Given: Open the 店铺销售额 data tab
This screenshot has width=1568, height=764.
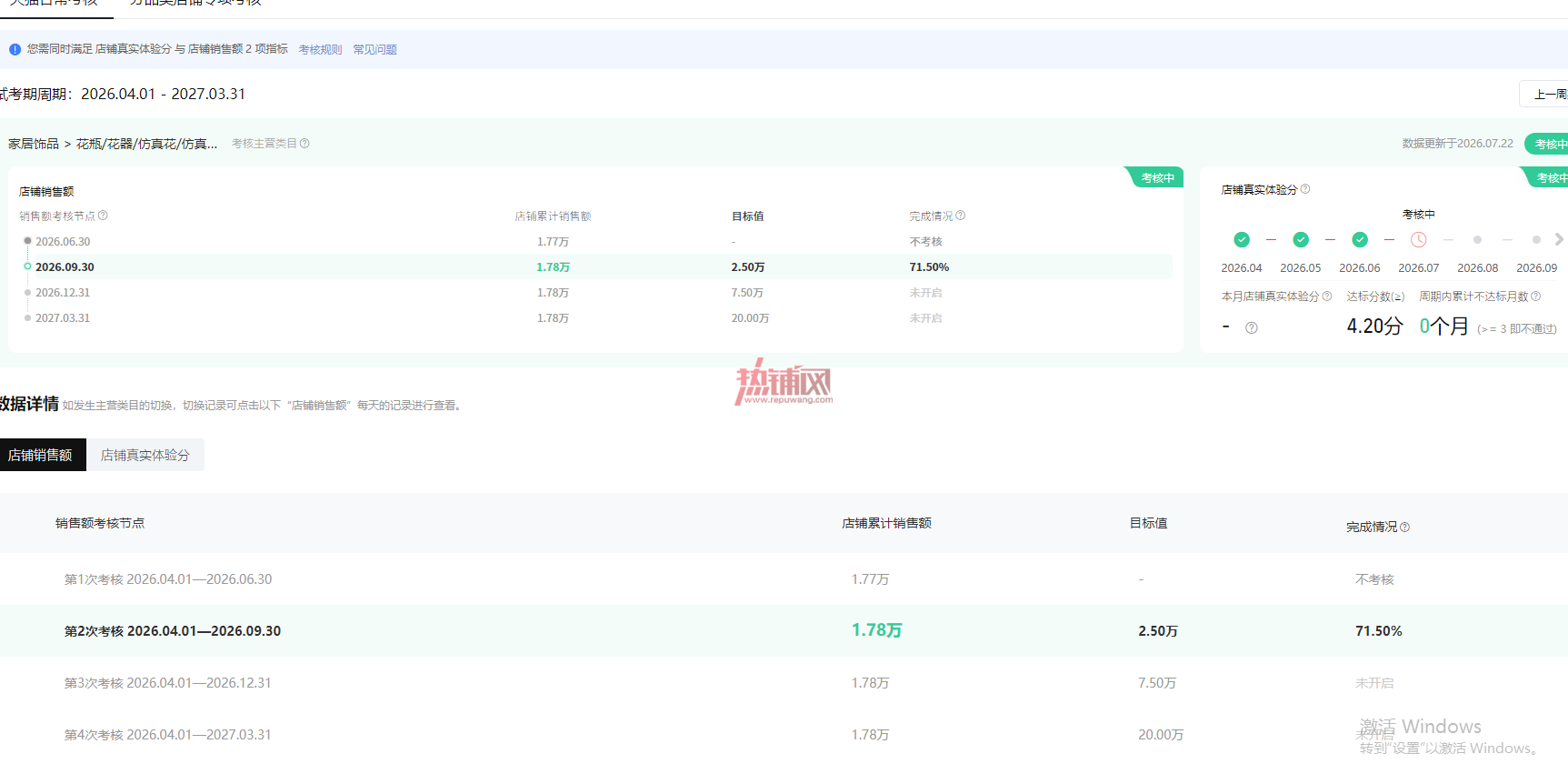Looking at the screenshot, I should tap(41, 455).
